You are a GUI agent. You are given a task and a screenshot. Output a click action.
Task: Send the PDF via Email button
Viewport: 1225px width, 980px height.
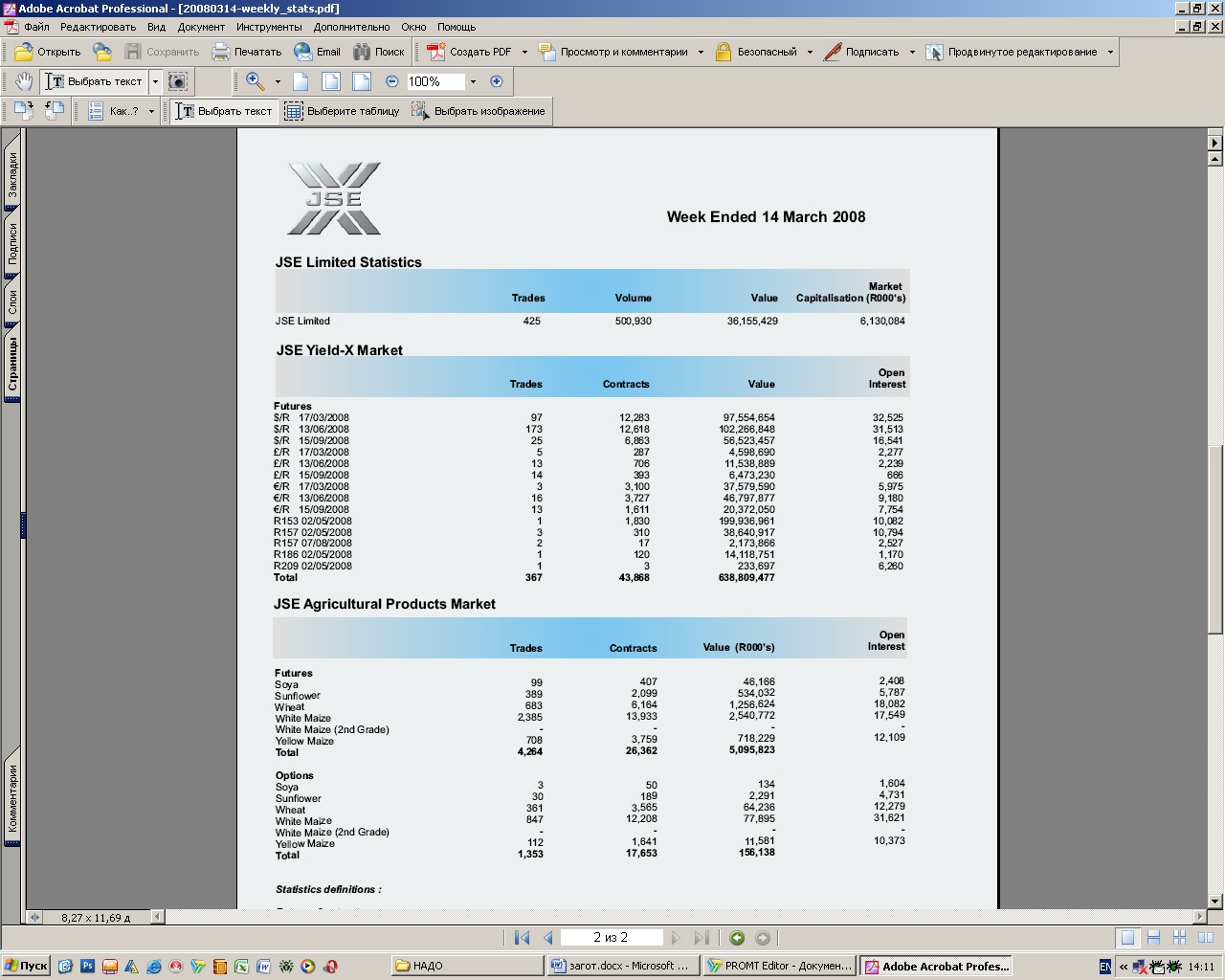[x=318, y=52]
